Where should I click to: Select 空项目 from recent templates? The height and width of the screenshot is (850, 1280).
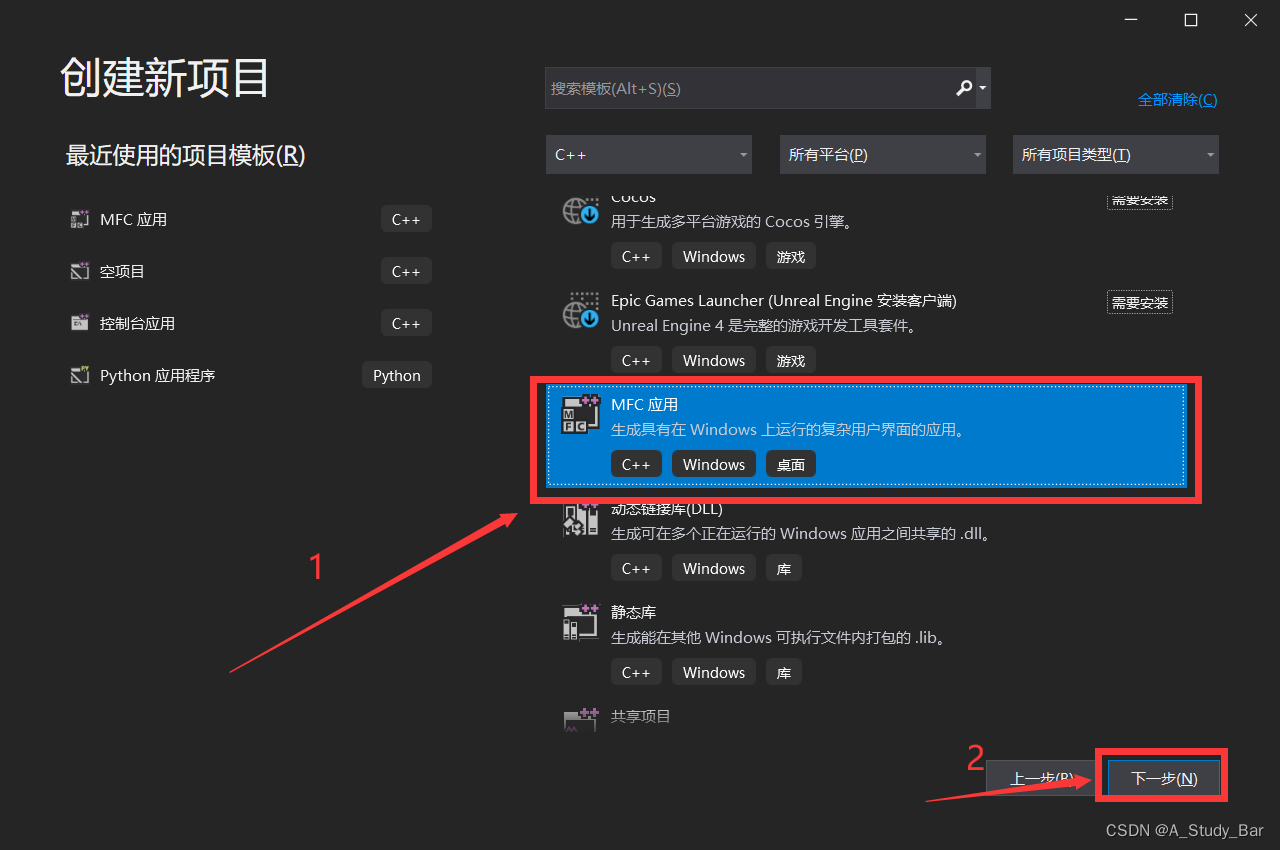[250, 271]
